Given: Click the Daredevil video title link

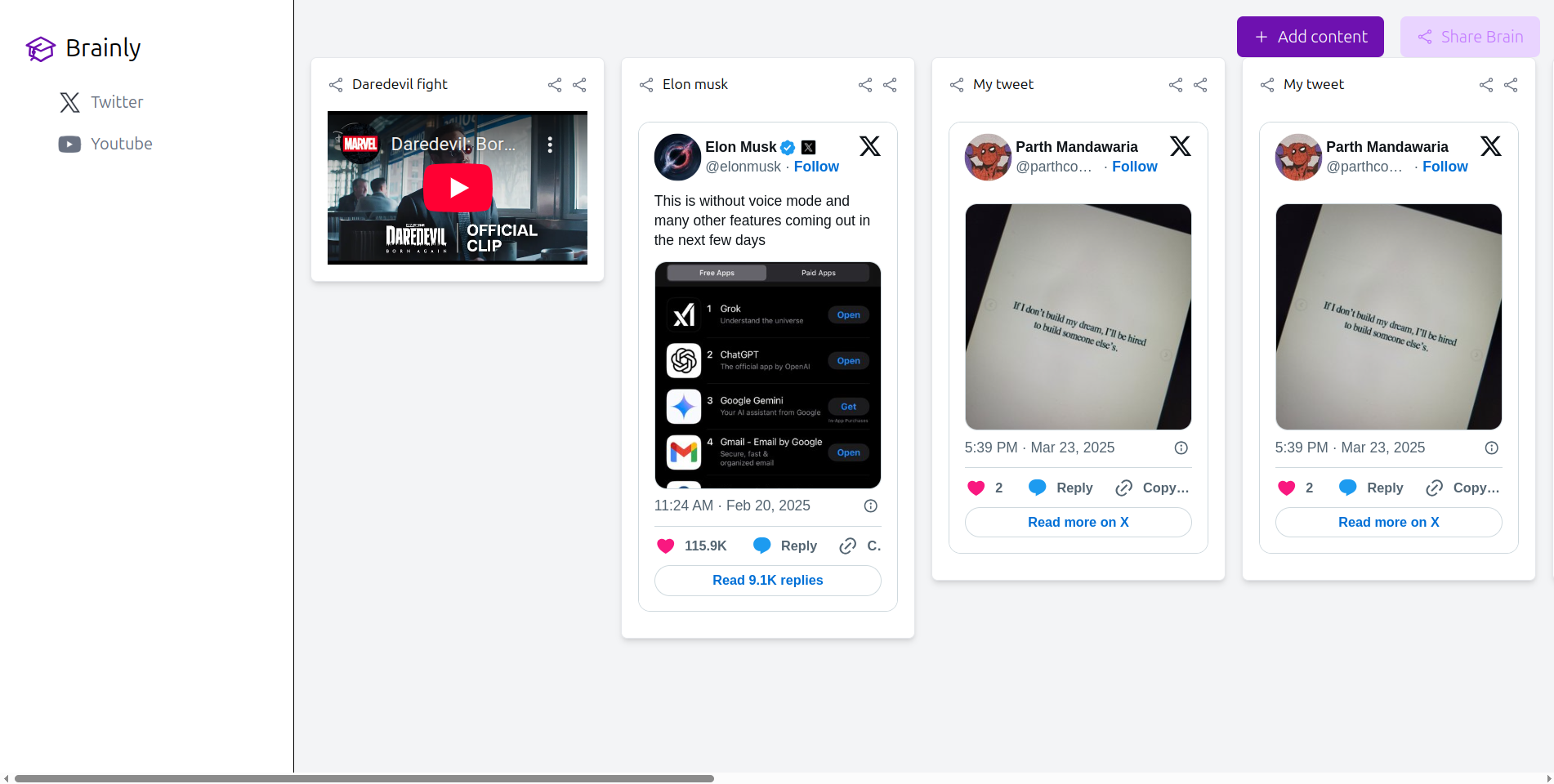Looking at the screenshot, I should pos(453,145).
